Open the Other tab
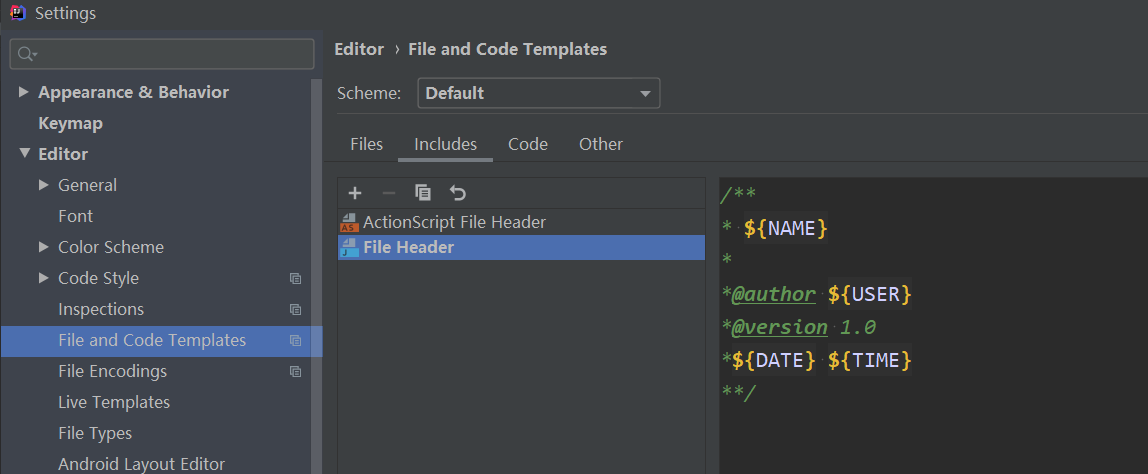Screen dimensions: 1148x474 pyautogui.click(x=600, y=144)
